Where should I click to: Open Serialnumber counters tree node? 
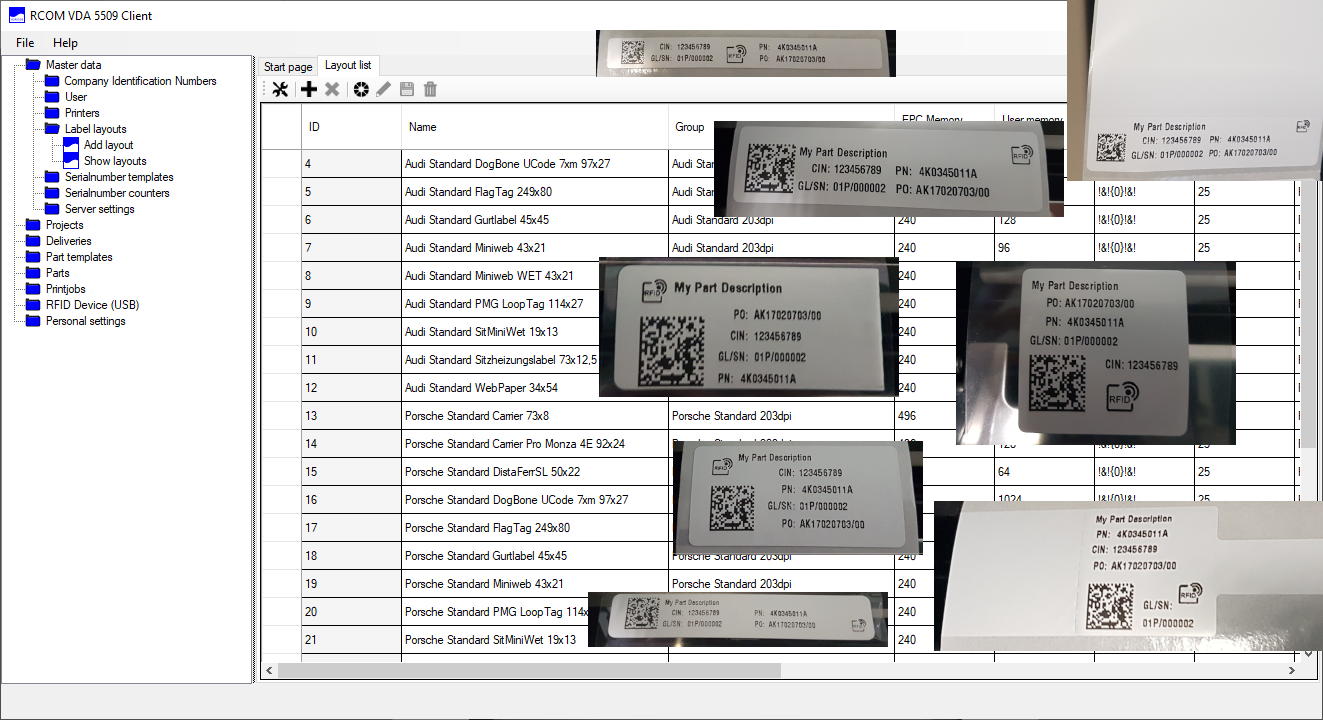click(117, 193)
